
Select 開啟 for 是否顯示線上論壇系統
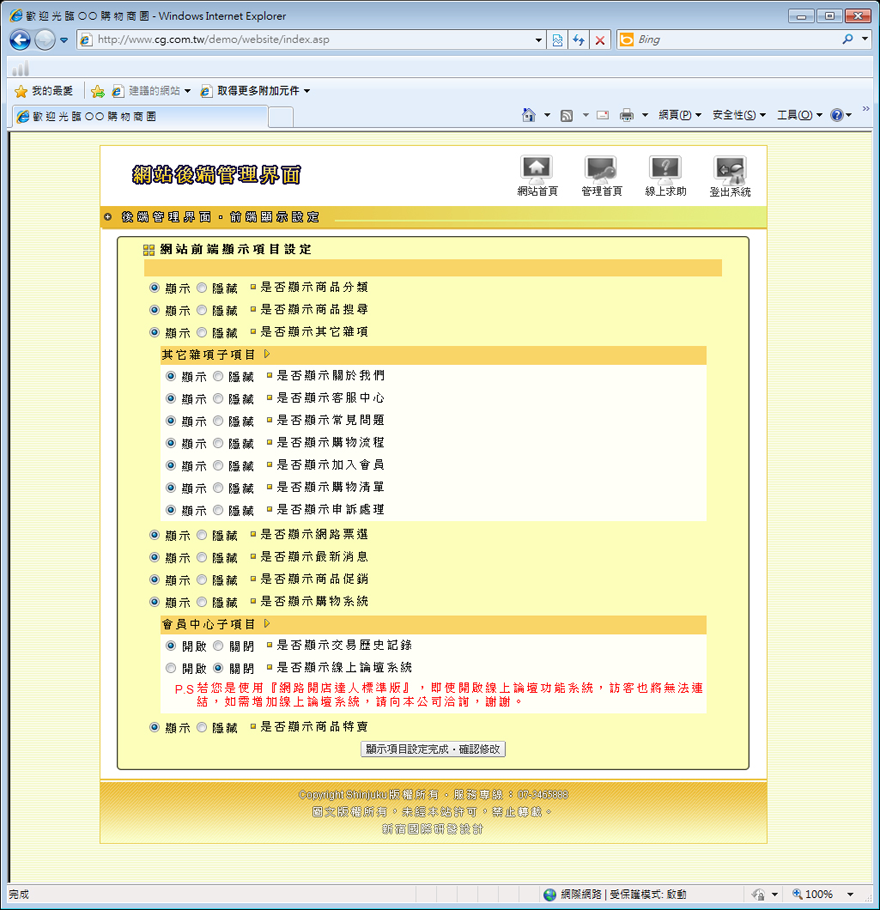coord(171,668)
